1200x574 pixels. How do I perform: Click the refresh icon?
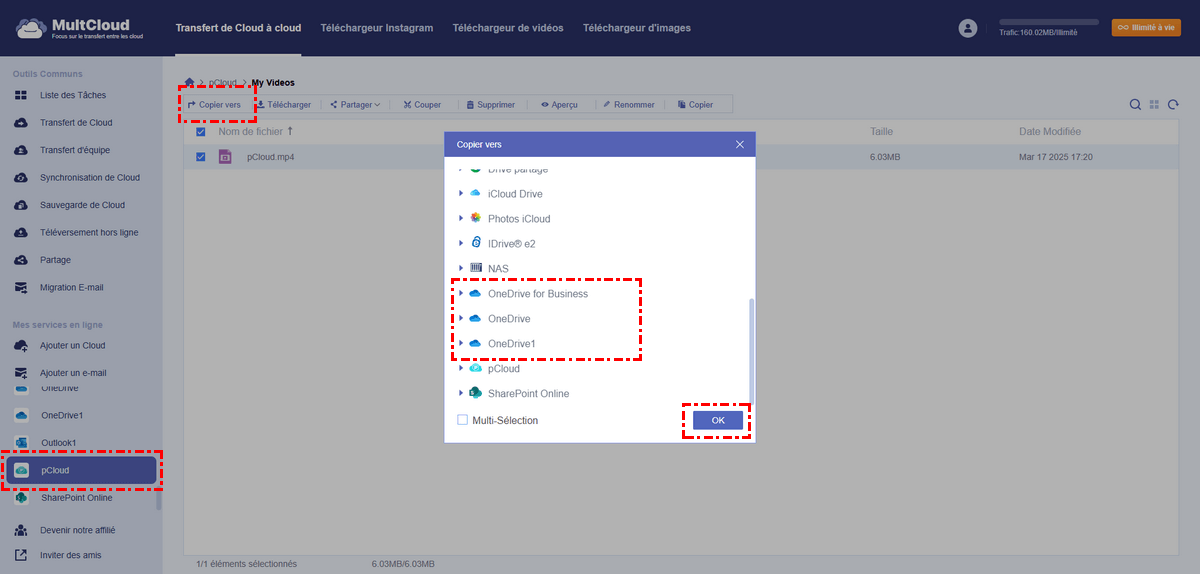(x=1173, y=104)
